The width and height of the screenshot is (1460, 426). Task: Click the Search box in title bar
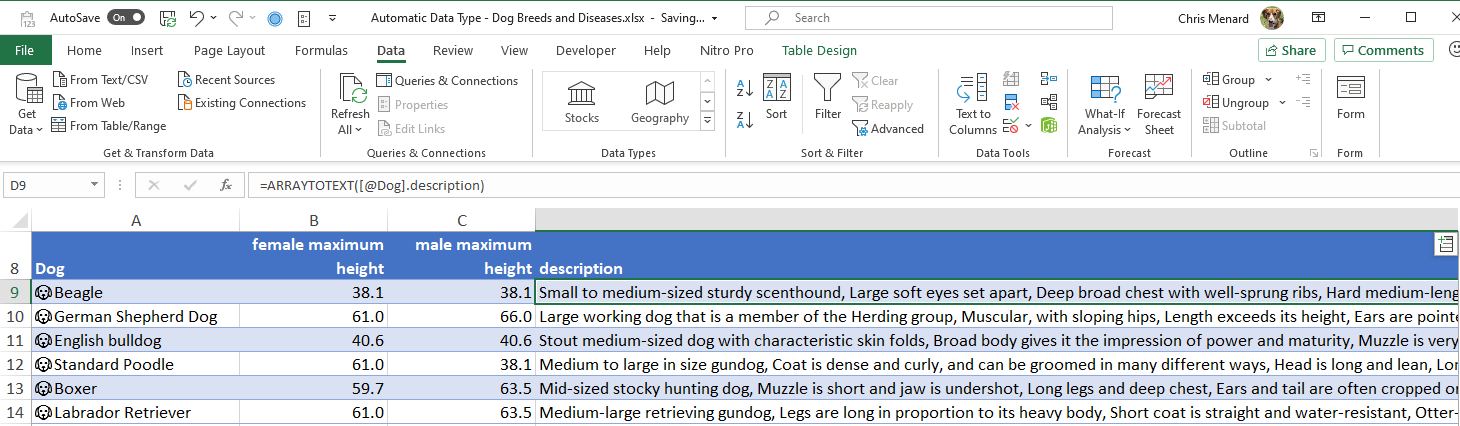tap(928, 18)
